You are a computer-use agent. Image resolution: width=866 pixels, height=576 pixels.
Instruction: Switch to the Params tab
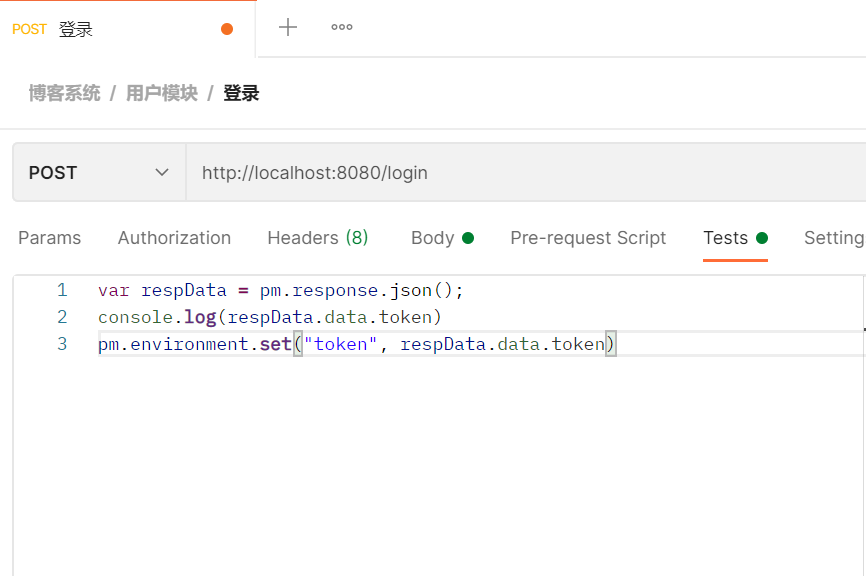[50, 238]
